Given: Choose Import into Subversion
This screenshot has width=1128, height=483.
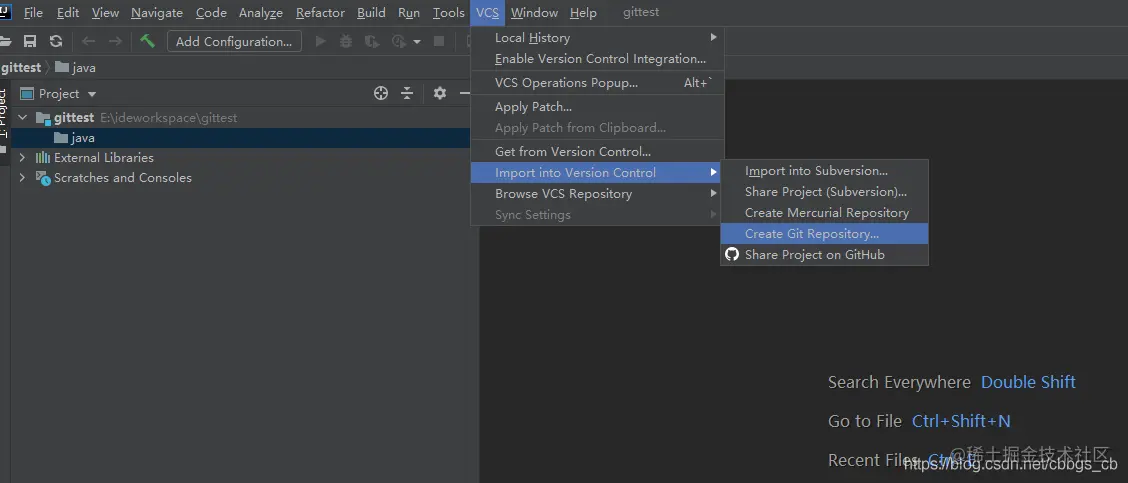Looking at the screenshot, I should (x=824, y=171).
